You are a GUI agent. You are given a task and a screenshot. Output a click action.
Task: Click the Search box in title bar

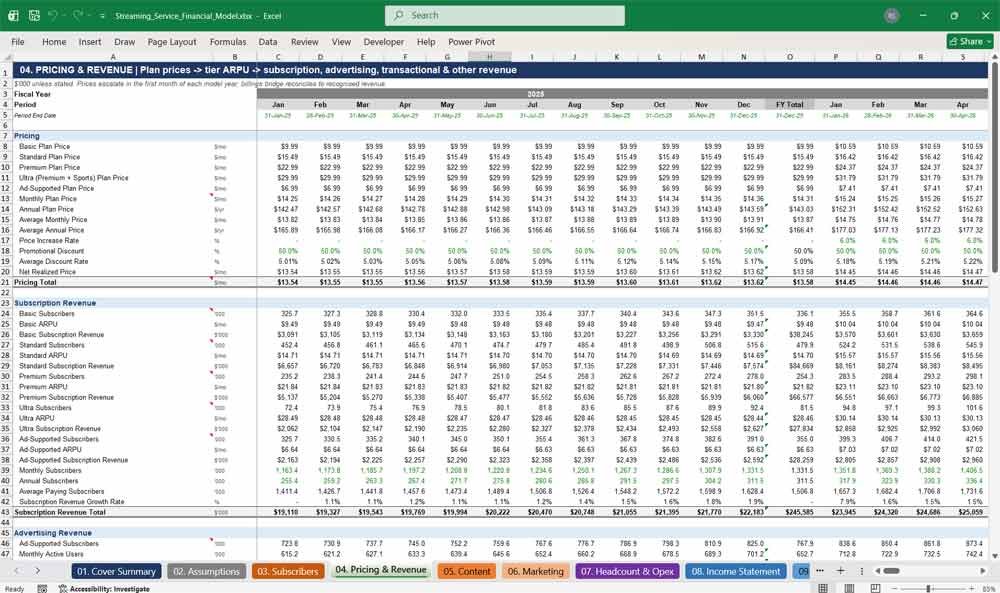click(x=504, y=15)
